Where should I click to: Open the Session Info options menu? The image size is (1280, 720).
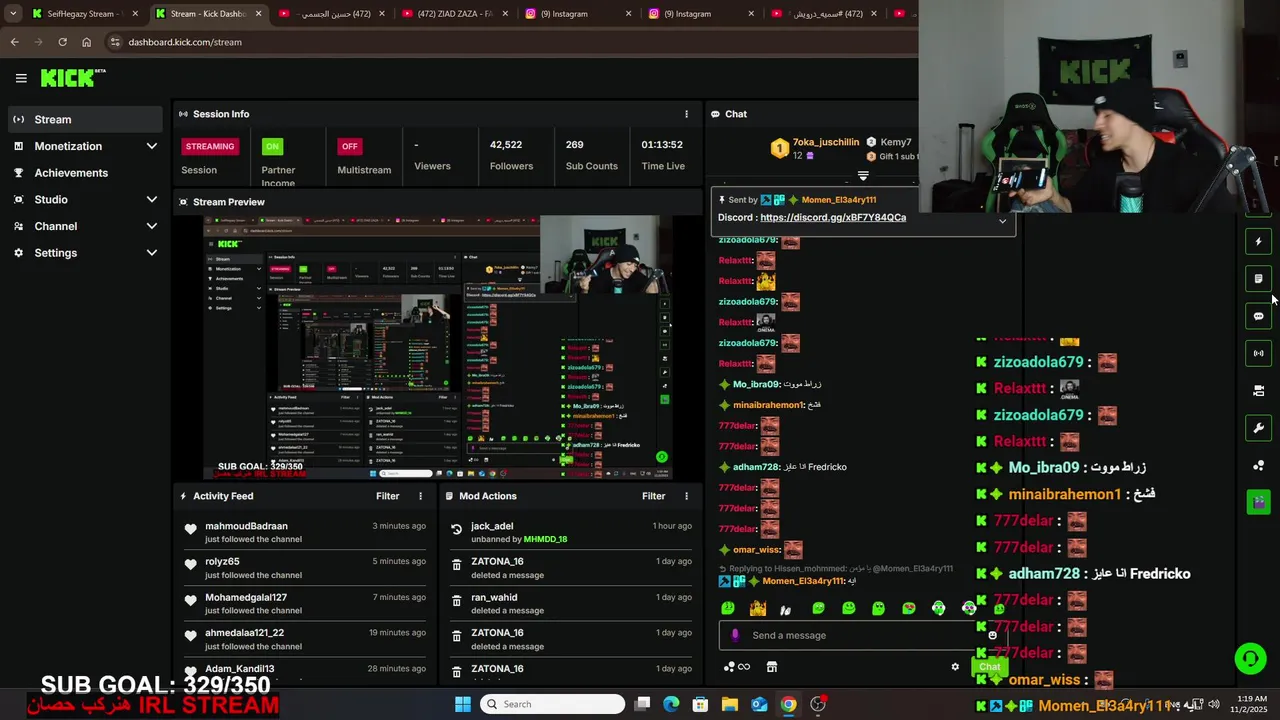tap(686, 114)
